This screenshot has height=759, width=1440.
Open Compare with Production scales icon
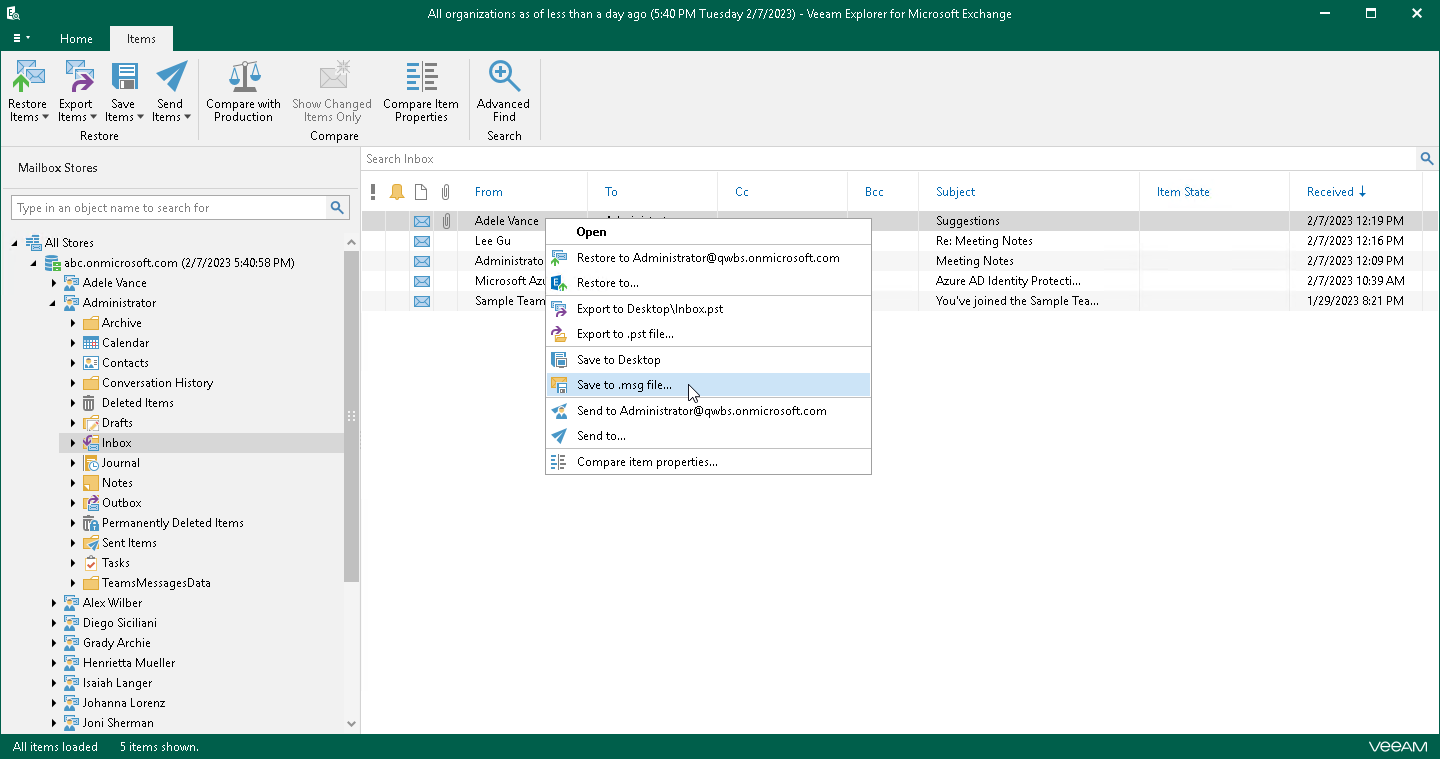point(243,77)
